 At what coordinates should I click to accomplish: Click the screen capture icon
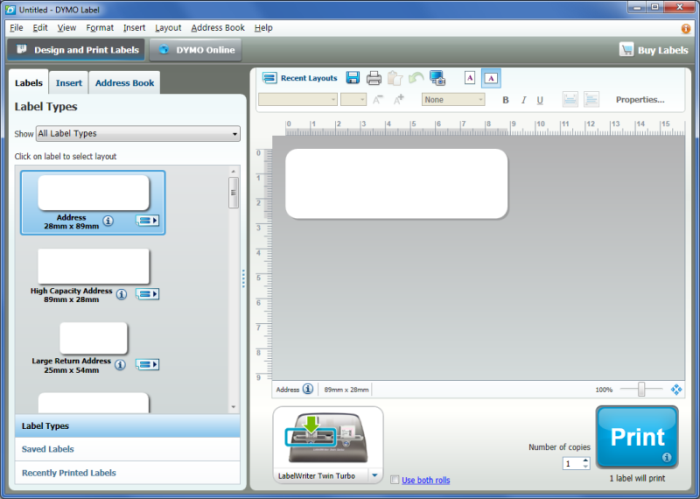click(438, 78)
